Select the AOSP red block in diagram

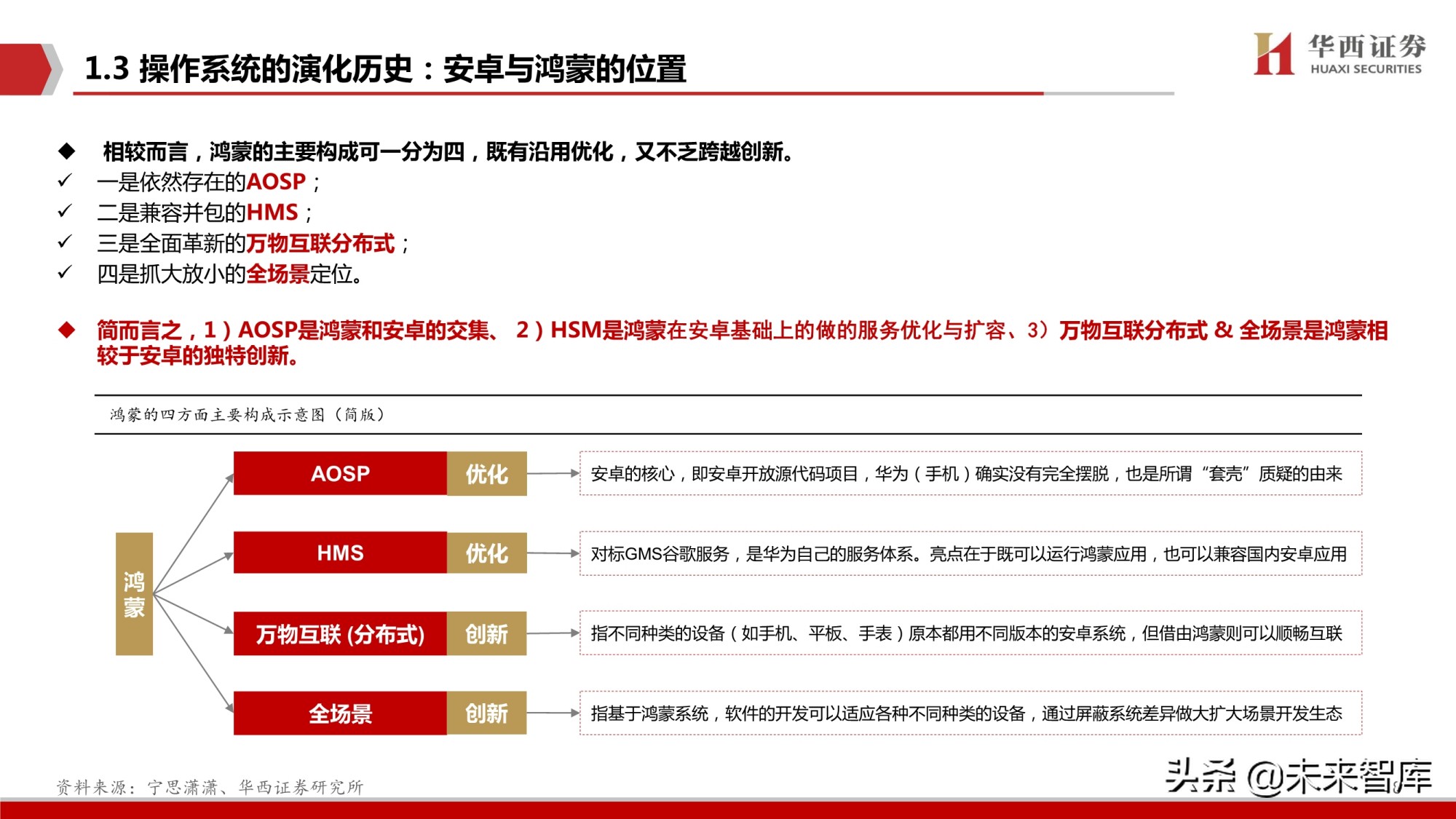(x=339, y=474)
